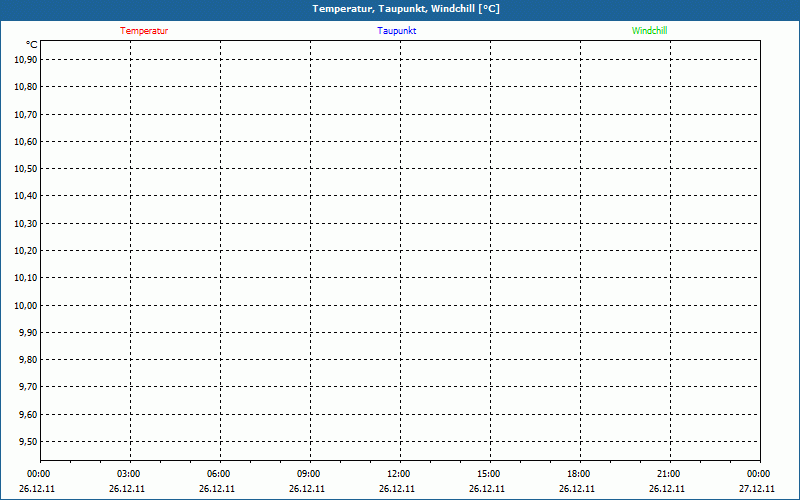This screenshot has height=500, width=800.
Task: Click the 10,60 y-axis value
Action: 26,141
